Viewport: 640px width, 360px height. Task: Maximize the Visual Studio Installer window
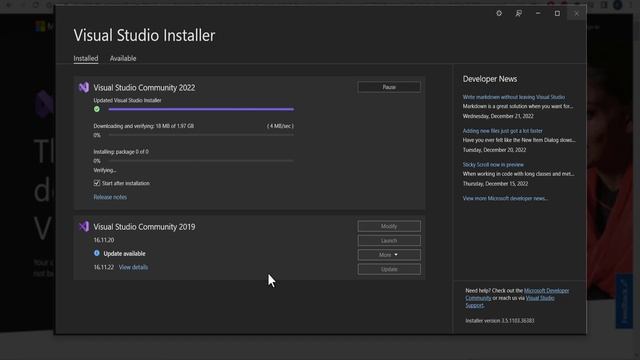click(557, 13)
